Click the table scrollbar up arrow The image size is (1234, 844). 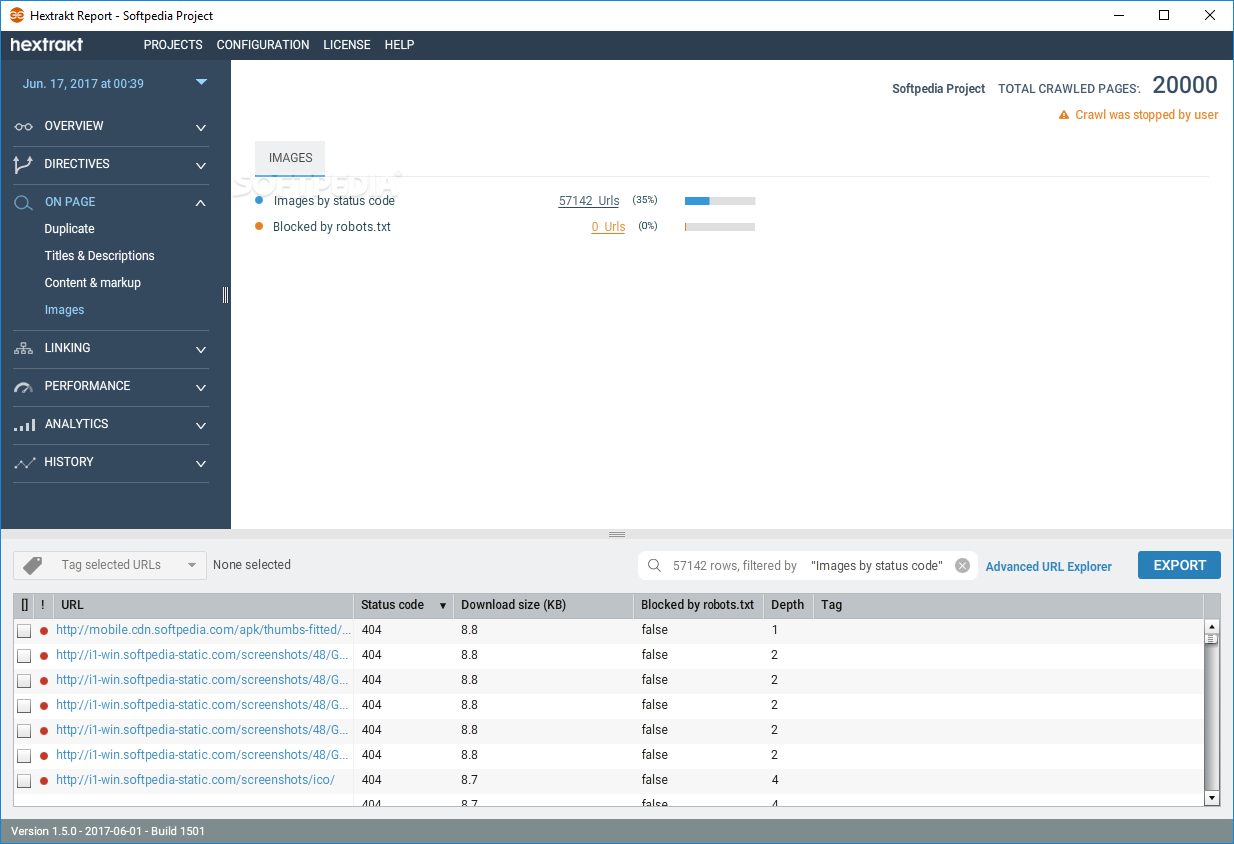1212,626
